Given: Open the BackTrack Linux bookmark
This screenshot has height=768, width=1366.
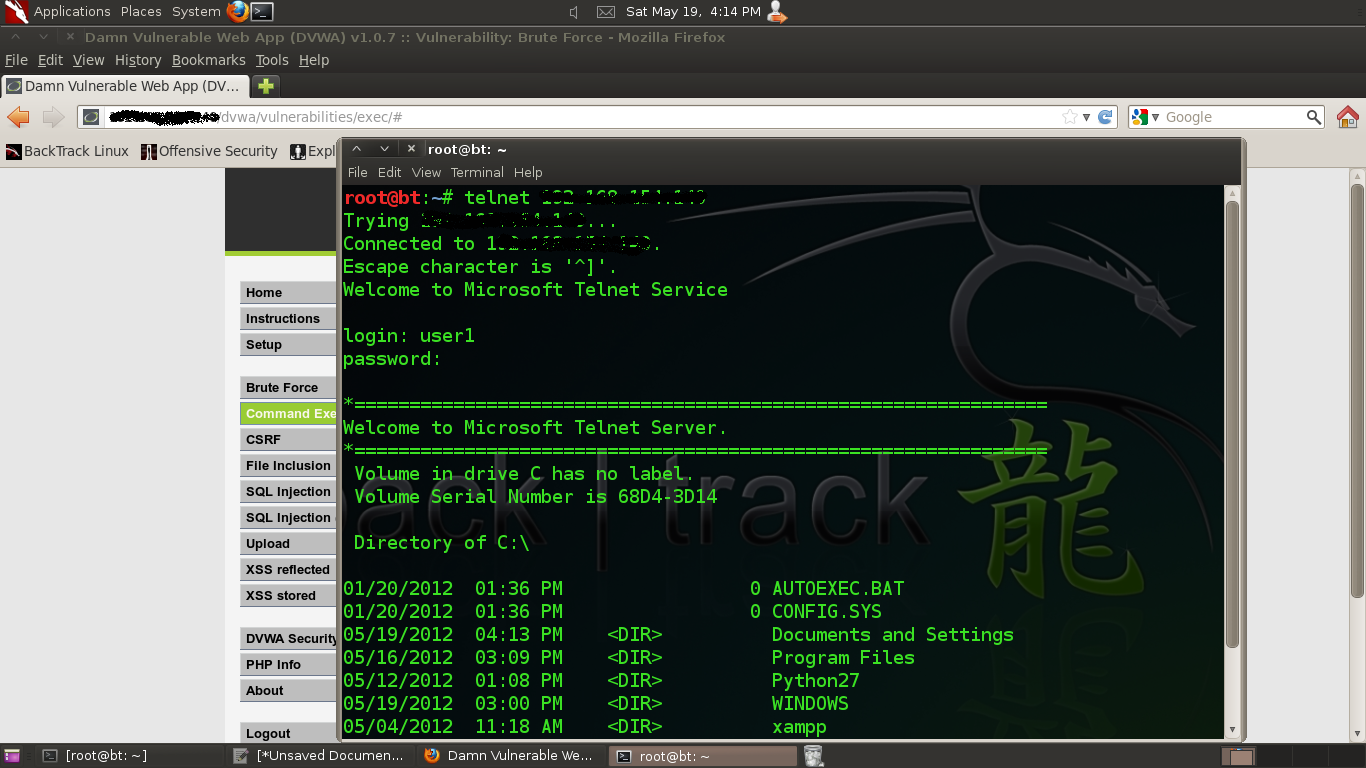Looking at the screenshot, I should 67,151.
